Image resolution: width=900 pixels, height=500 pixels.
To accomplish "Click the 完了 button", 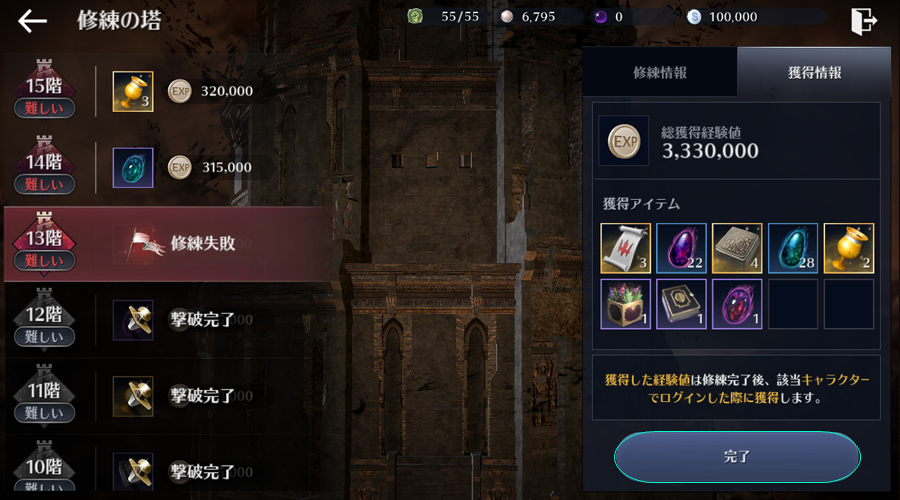I will click(737, 457).
